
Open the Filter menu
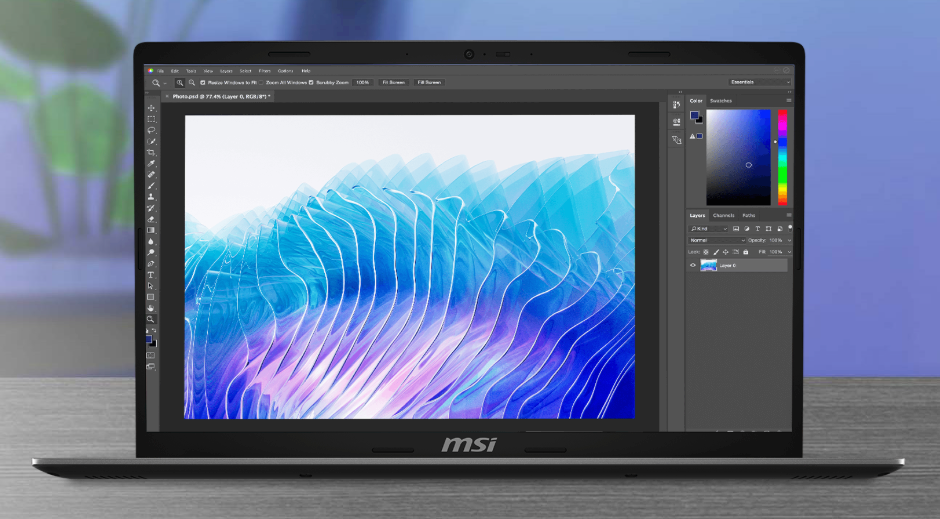(x=264, y=71)
